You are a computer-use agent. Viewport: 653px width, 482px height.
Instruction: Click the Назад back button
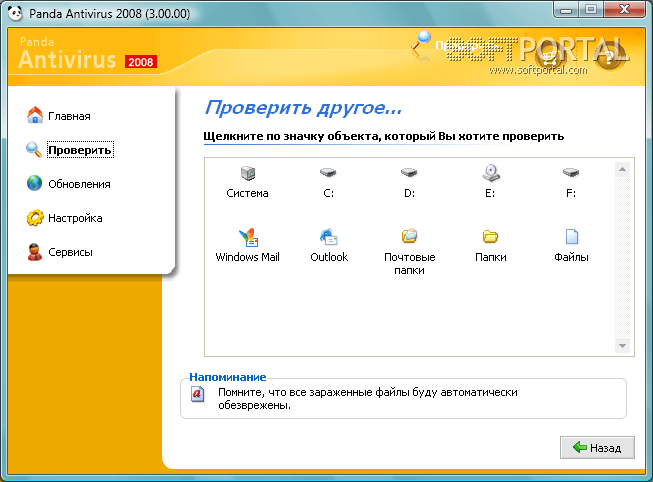click(x=597, y=447)
